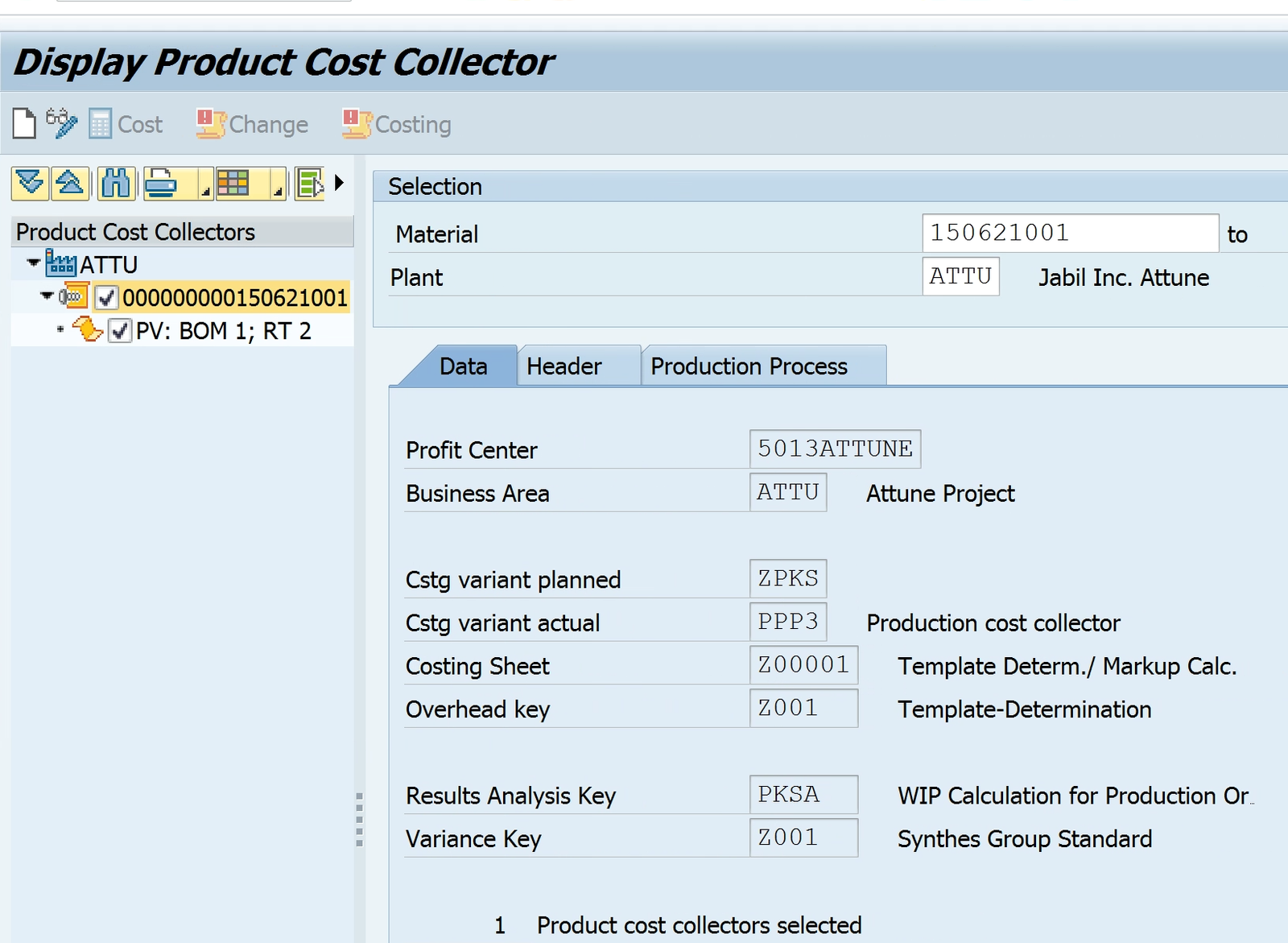Click the Create new document icon
The width and height of the screenshot is (1288, 943).
pyautogui.click(x=24, y=124)
